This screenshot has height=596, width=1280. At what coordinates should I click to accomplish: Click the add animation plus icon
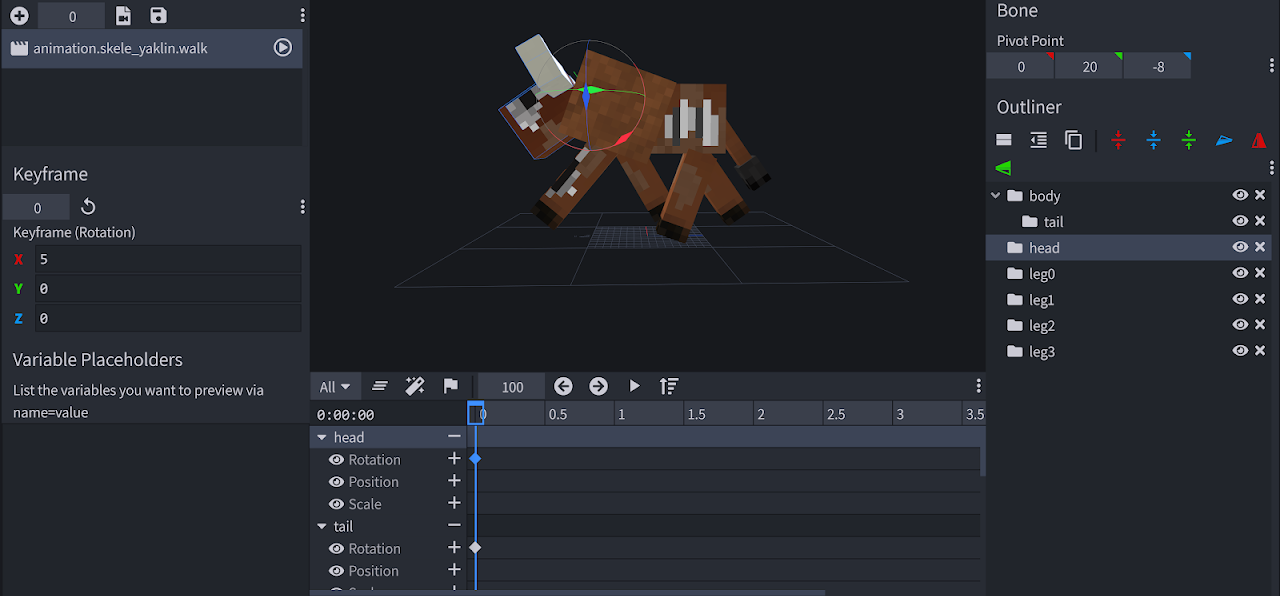click(x=19, y=16)
